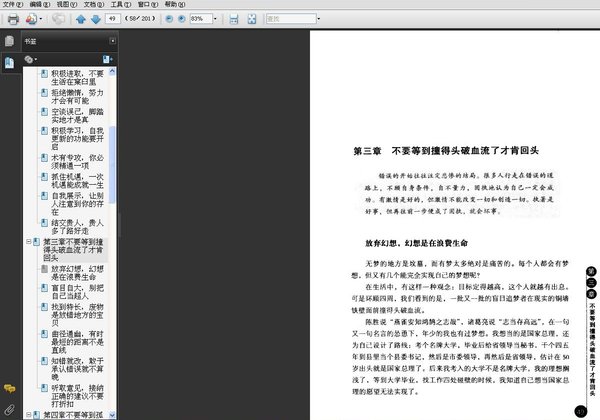
Task: Click the scrolling page mode icon
Action: [x=234, y=19]
